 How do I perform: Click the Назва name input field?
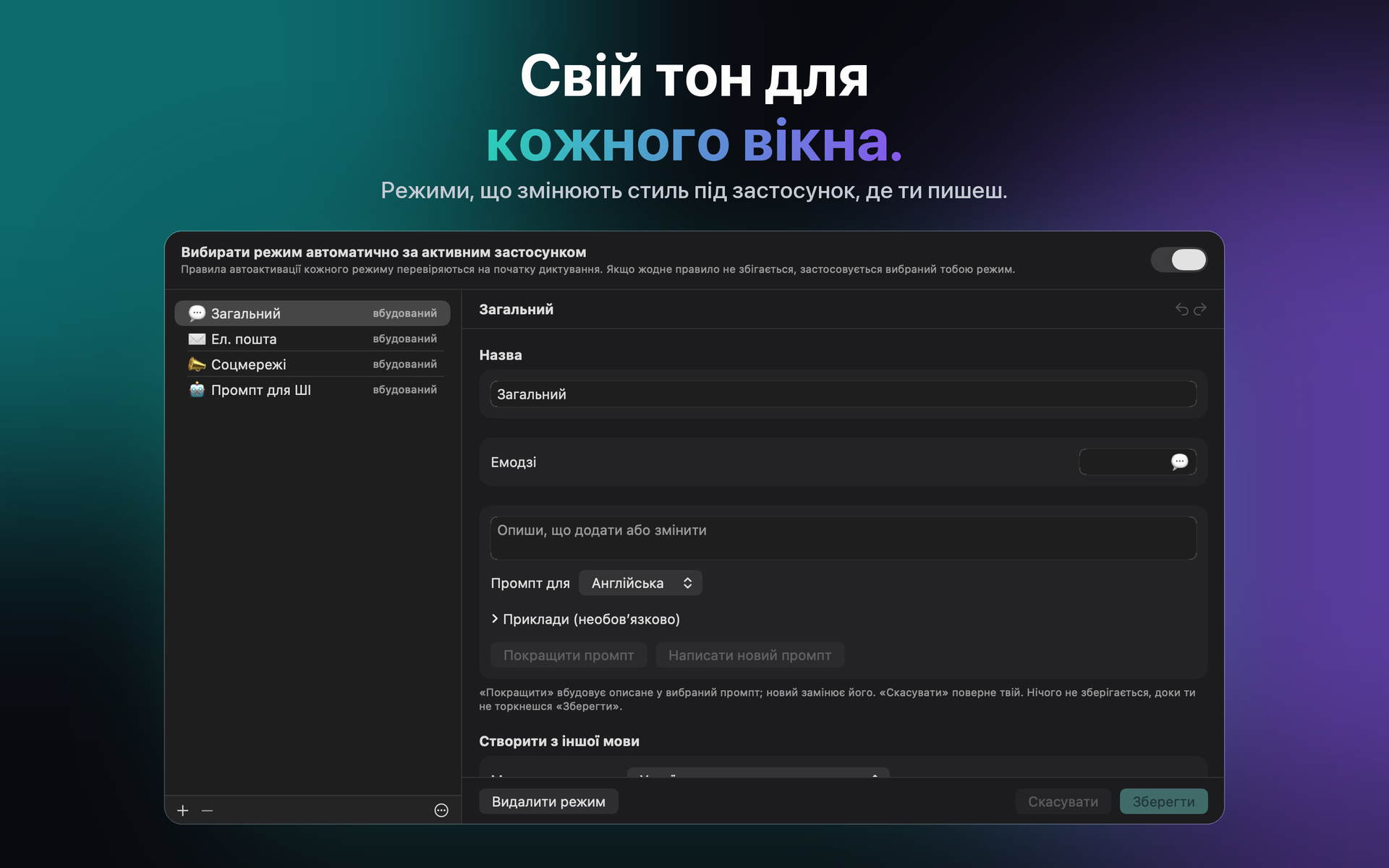click(843, 394)
